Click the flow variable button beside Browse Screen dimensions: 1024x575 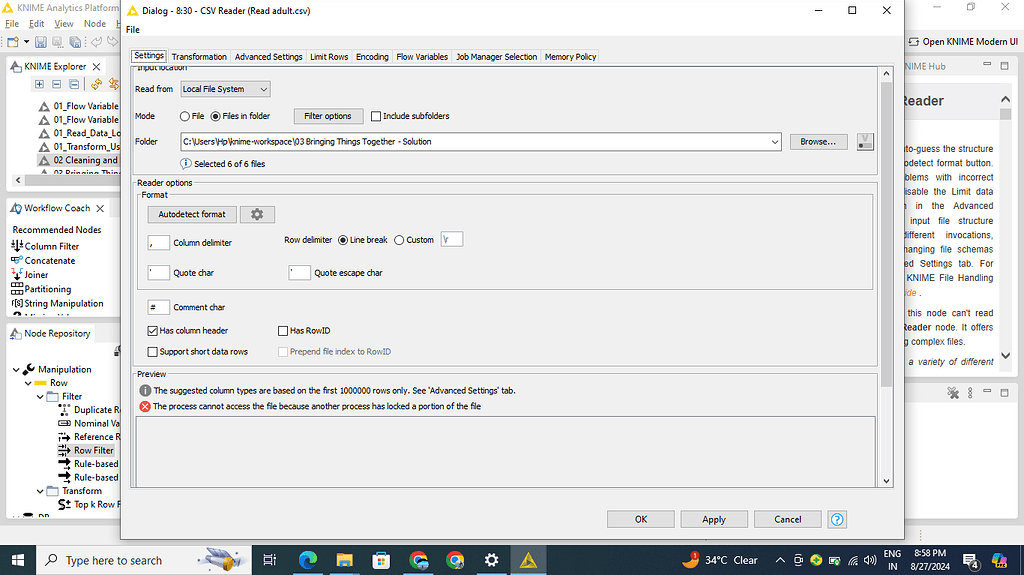coord(866,142)
